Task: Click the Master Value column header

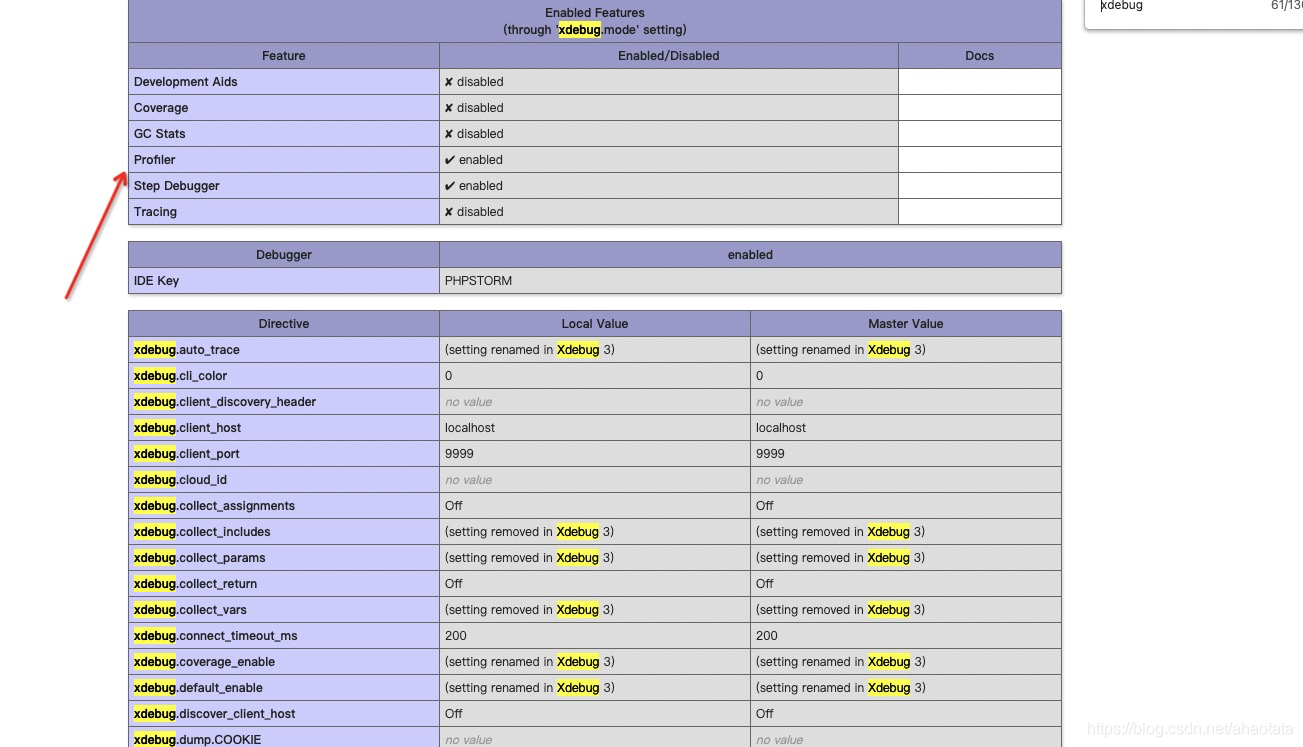Action: point(906,324)
